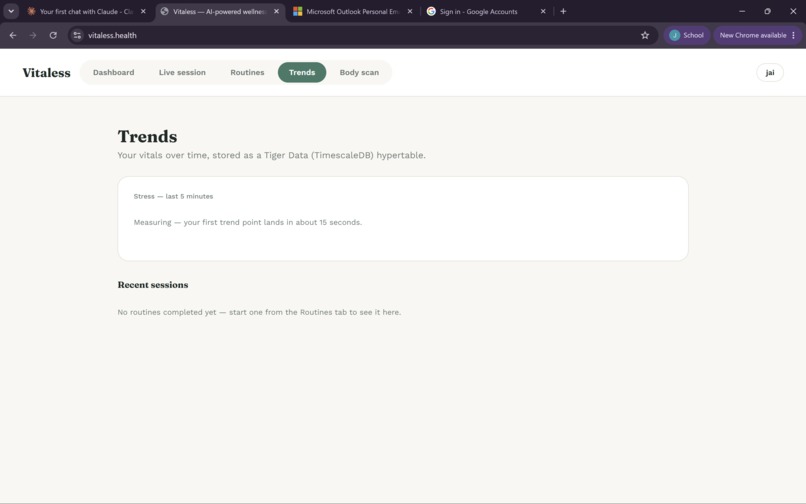Screen dimensions: 806x504
Task: Click the 'Stress — last 5 minutes' label
Action: click(173, 196)
